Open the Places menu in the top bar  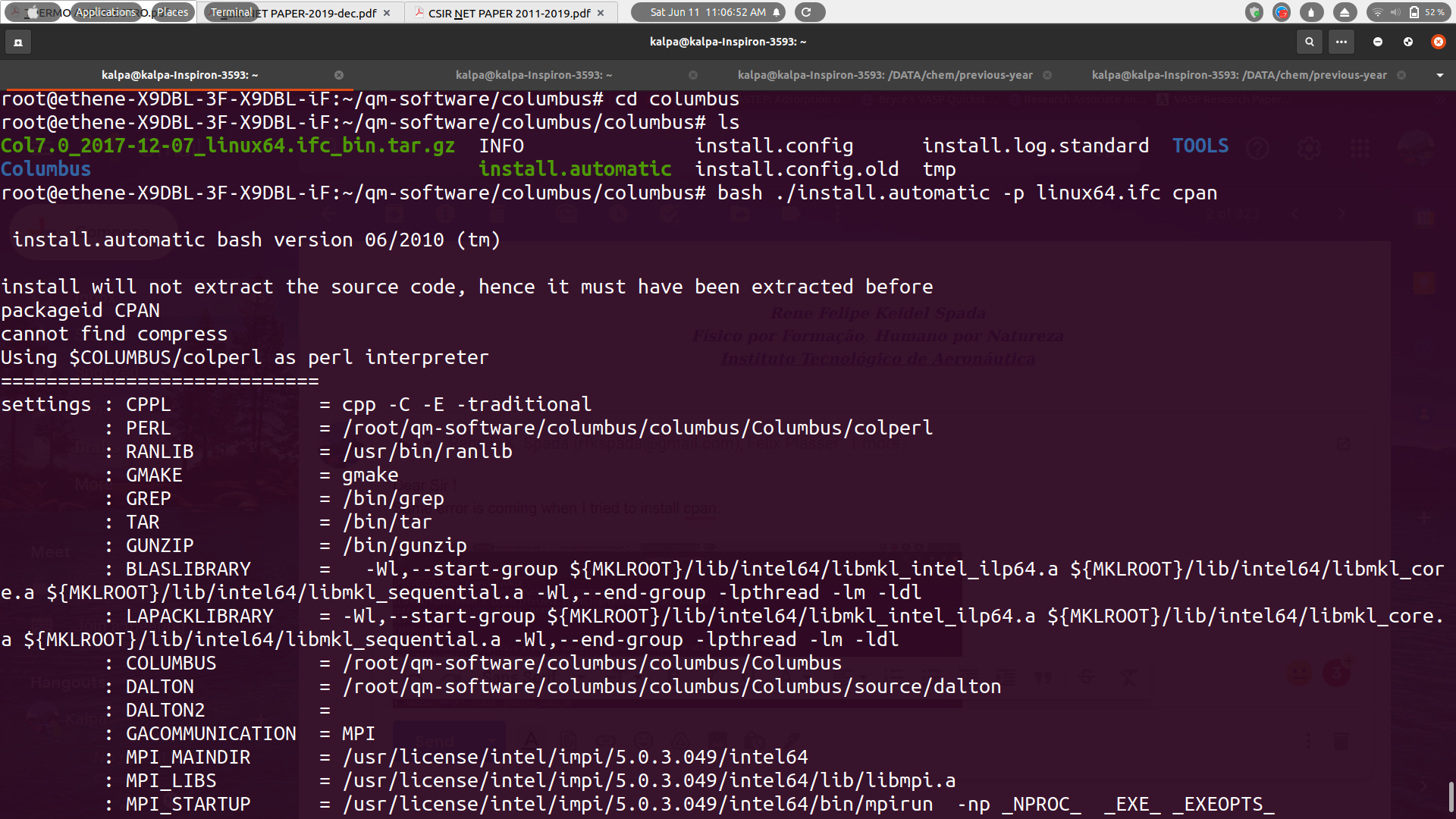[x=172, y=12]
